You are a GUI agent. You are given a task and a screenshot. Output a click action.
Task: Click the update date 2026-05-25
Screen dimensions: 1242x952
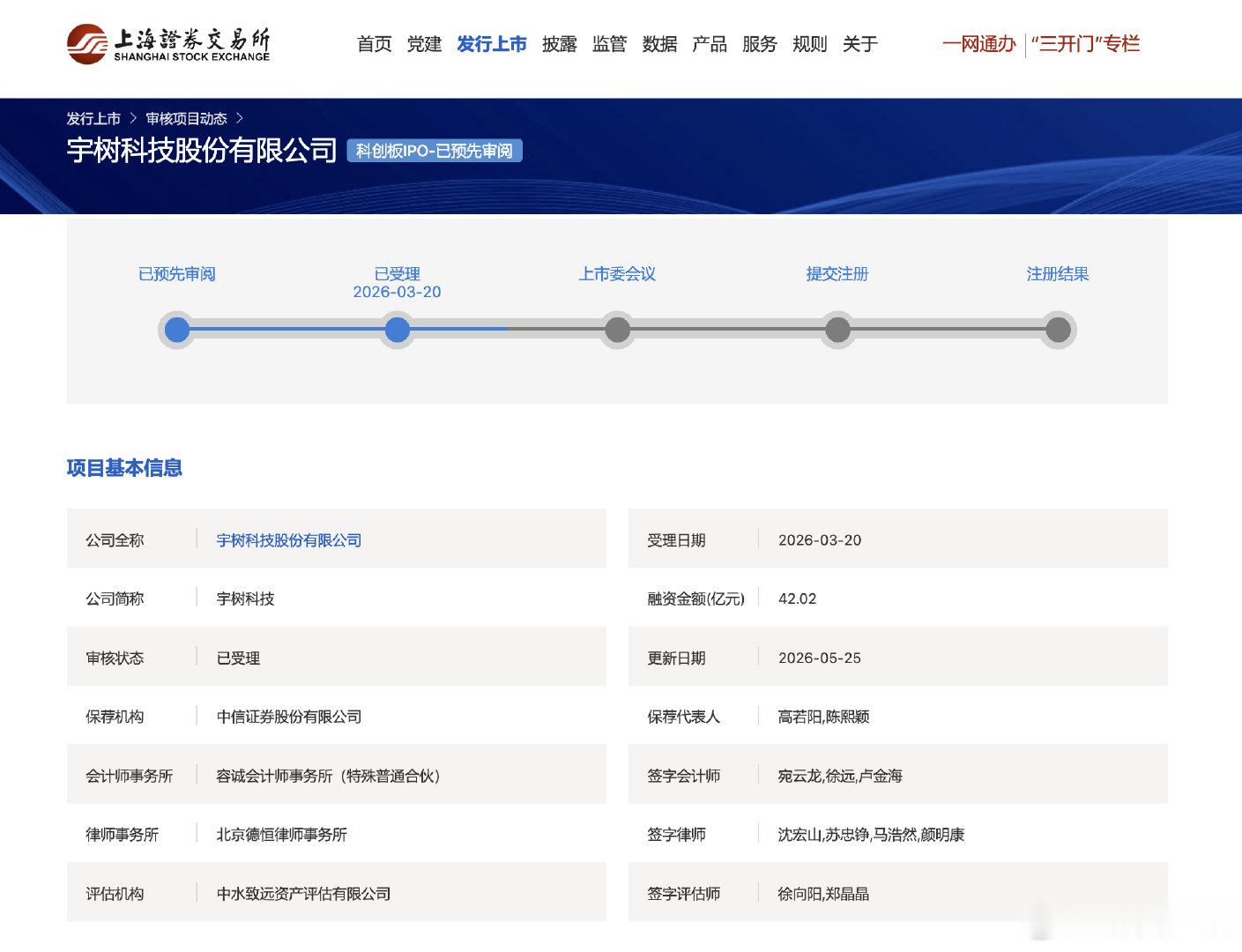[820, 658]
